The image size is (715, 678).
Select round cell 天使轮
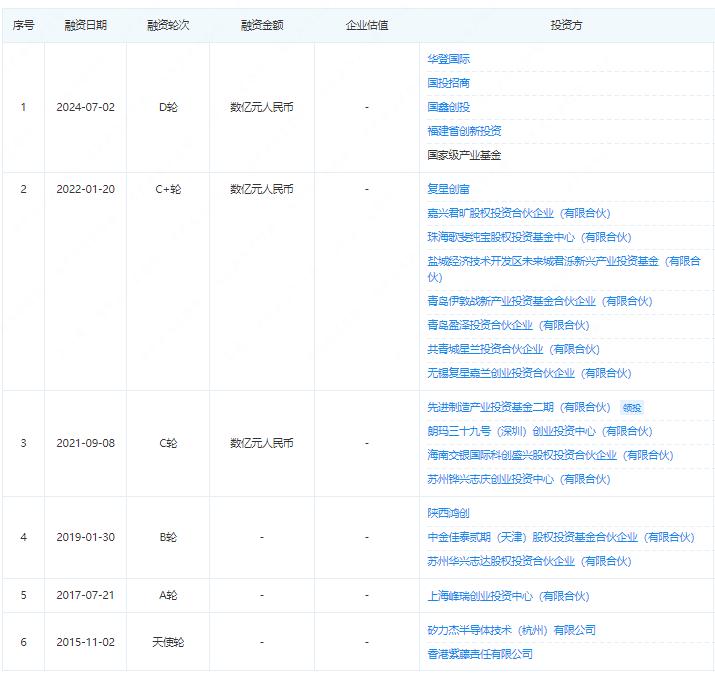click(168, 642)
